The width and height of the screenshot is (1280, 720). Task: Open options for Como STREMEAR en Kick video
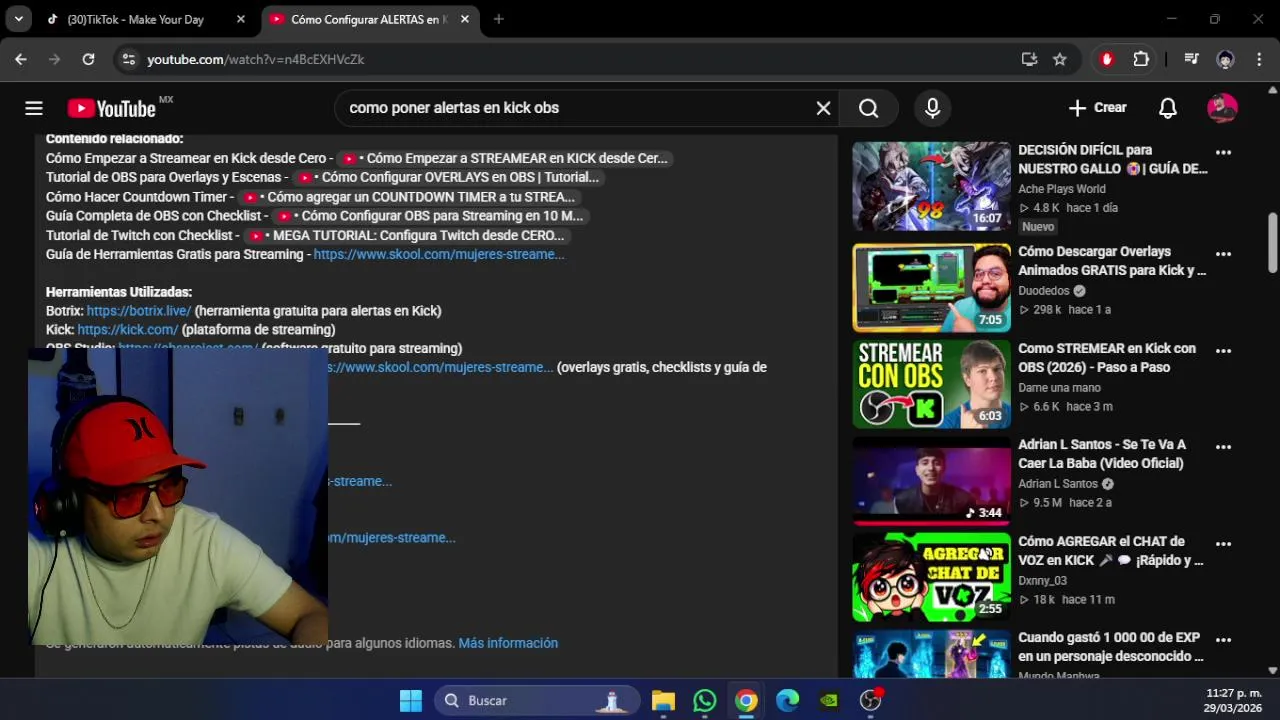click(1223, 352)
